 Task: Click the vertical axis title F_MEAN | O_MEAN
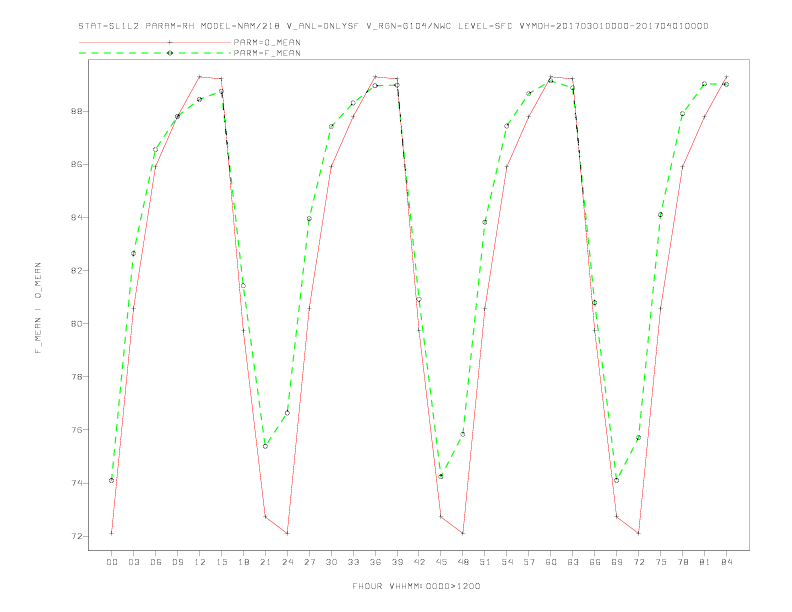[x=38, y=308]
